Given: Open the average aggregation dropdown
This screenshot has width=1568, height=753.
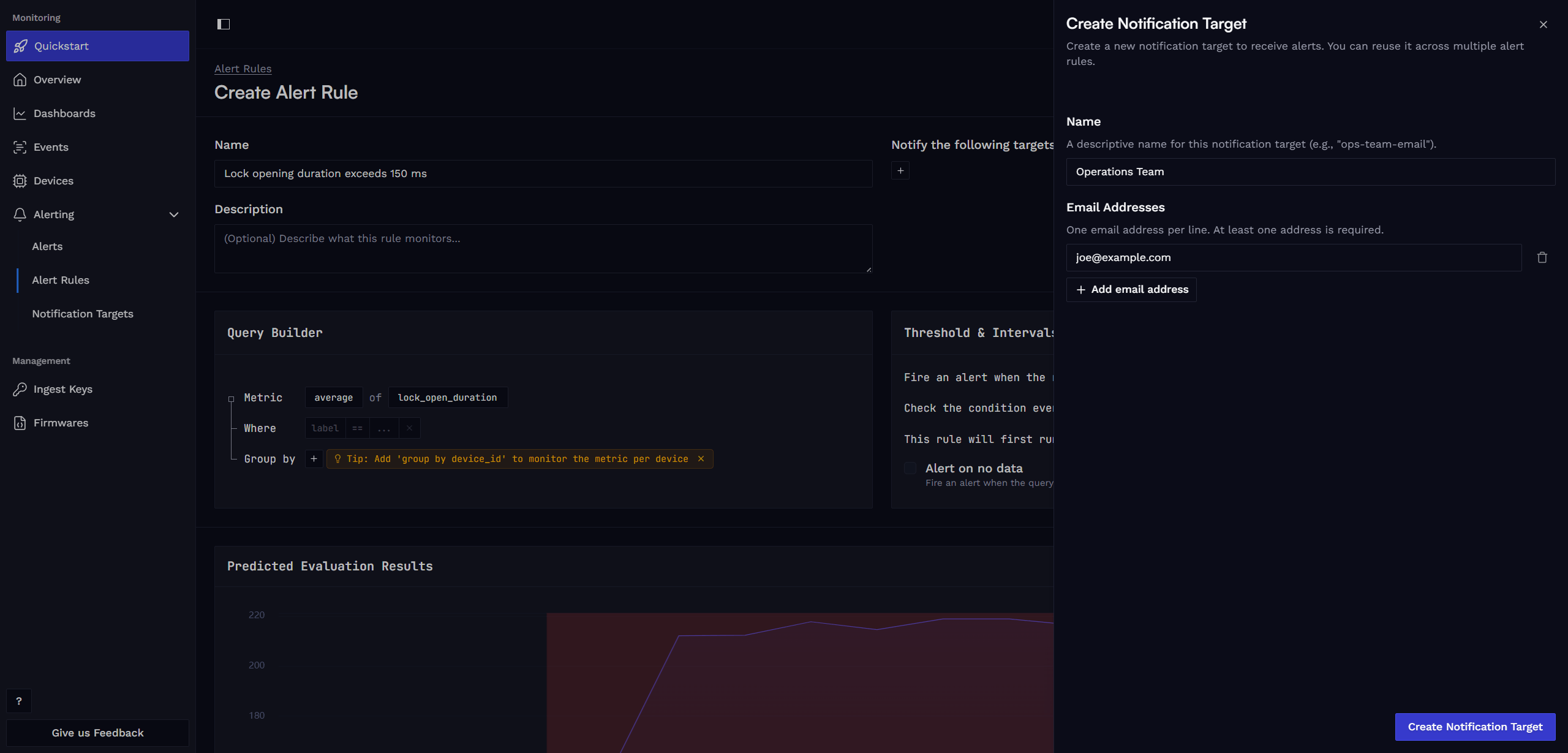Looking at the screenshot, I should [x=333, y=398].
